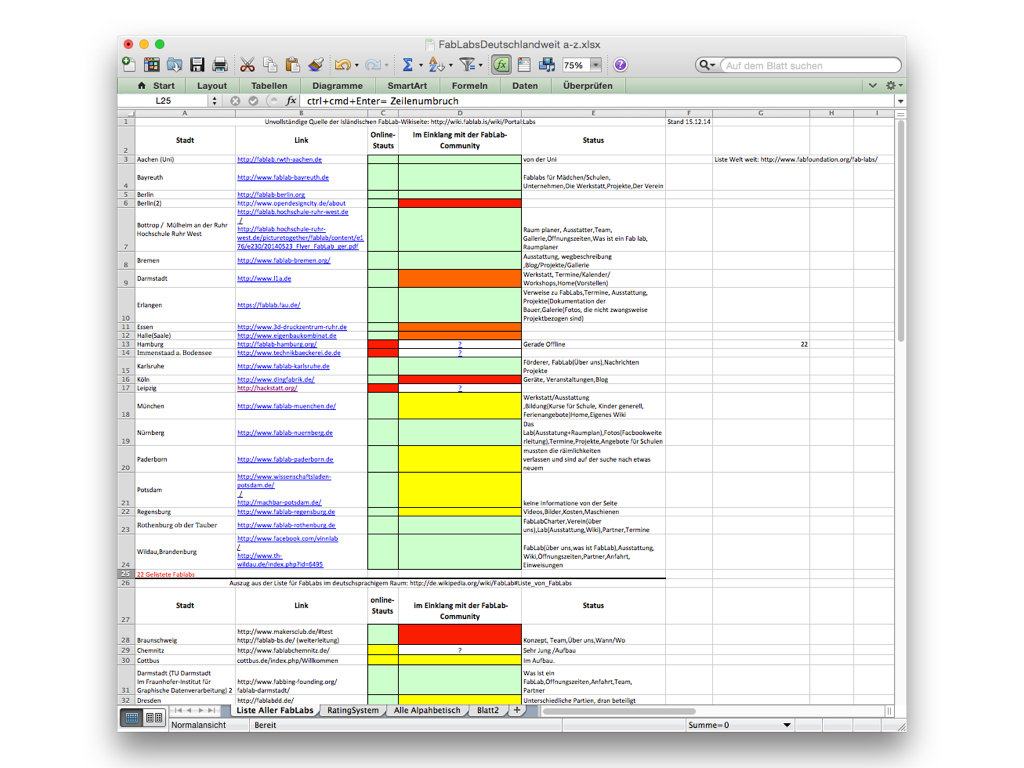Open Help with the purple question mark
This screenshot has height=768, width=1024.
point(620,65)
